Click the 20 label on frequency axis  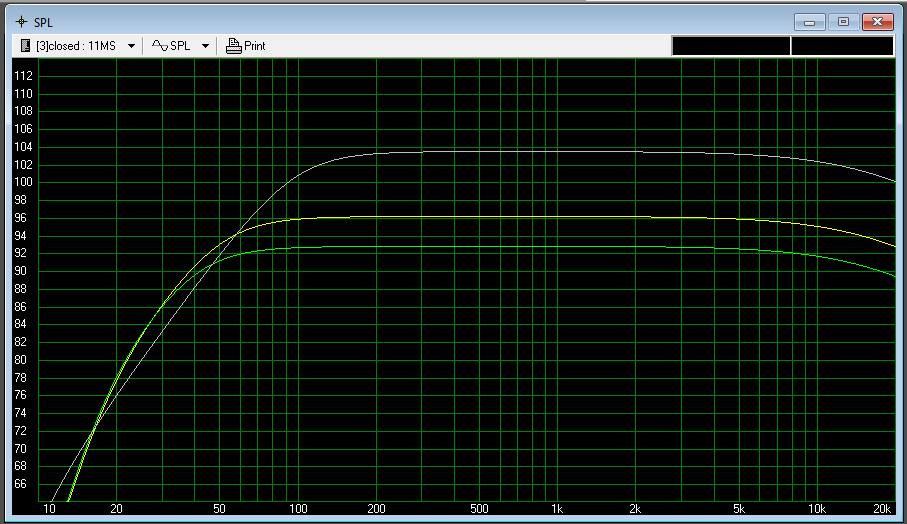116,509
